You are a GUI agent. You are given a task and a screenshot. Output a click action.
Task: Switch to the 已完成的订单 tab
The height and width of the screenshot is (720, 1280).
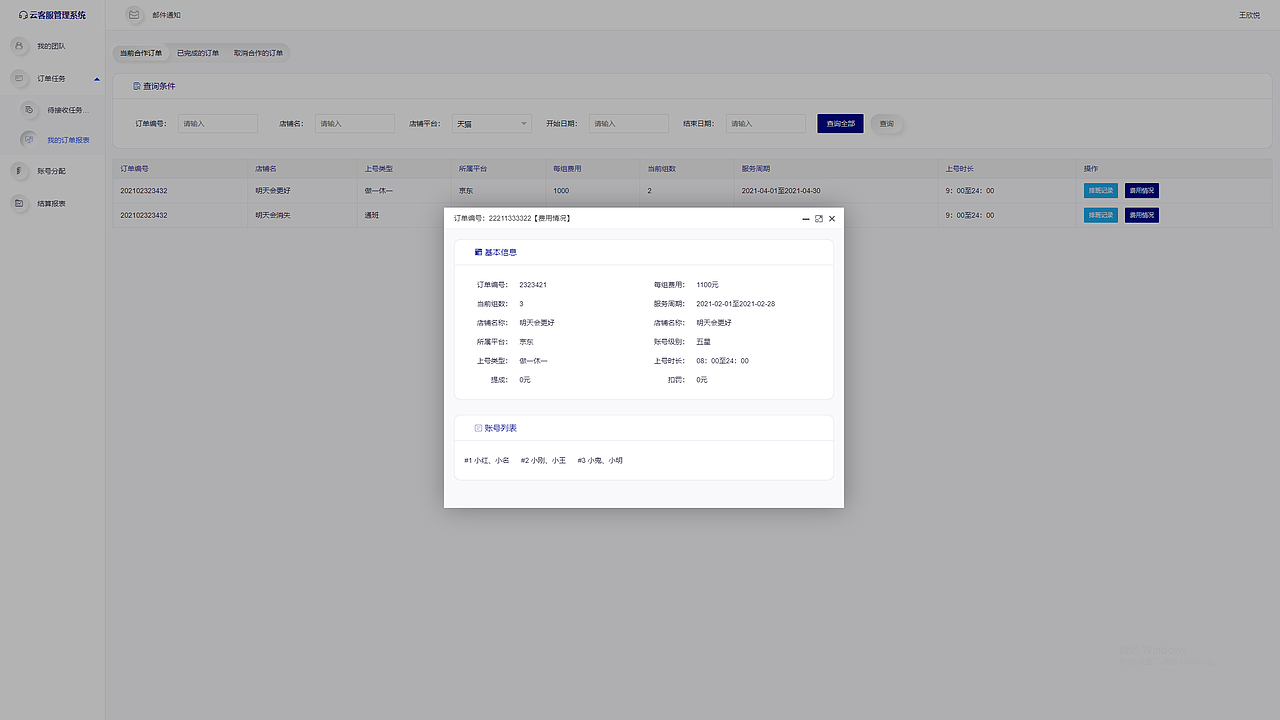click(x=198, y=53)
